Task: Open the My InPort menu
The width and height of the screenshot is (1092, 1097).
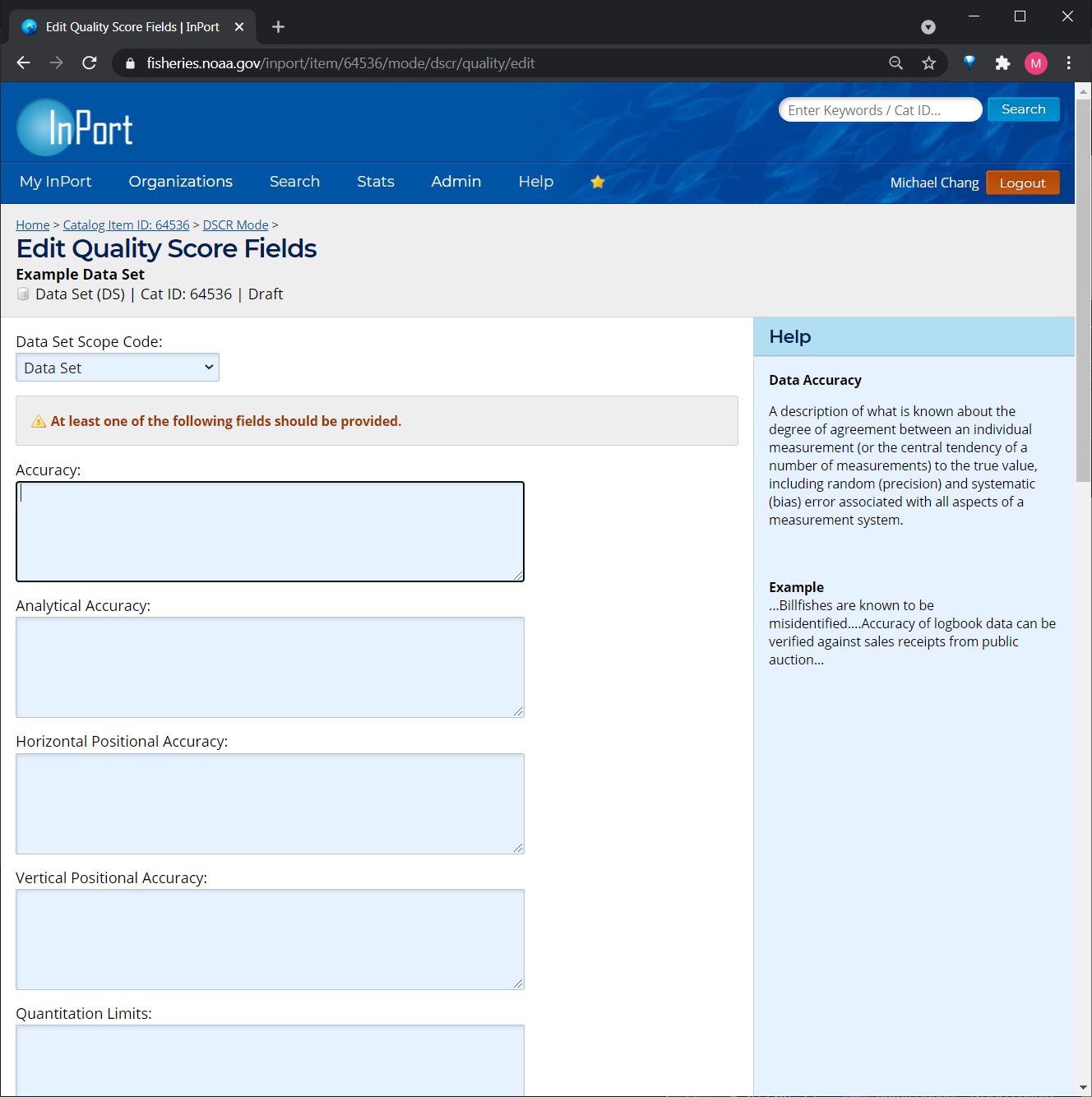Action: click(x=56, y=182)
